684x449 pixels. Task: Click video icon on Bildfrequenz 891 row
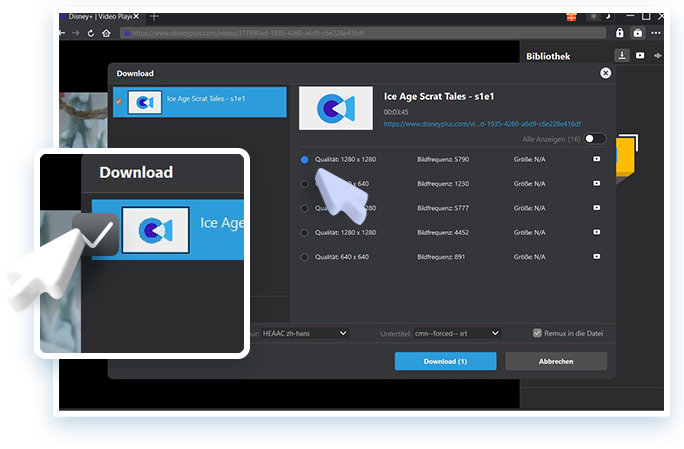(x=596, y=257)
